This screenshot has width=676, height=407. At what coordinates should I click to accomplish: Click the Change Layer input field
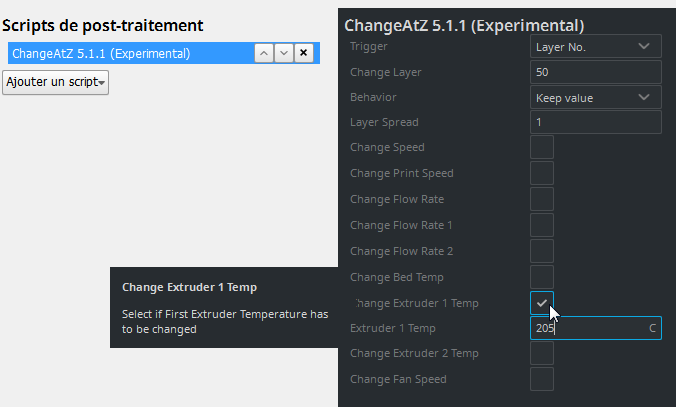click(596, 72)
